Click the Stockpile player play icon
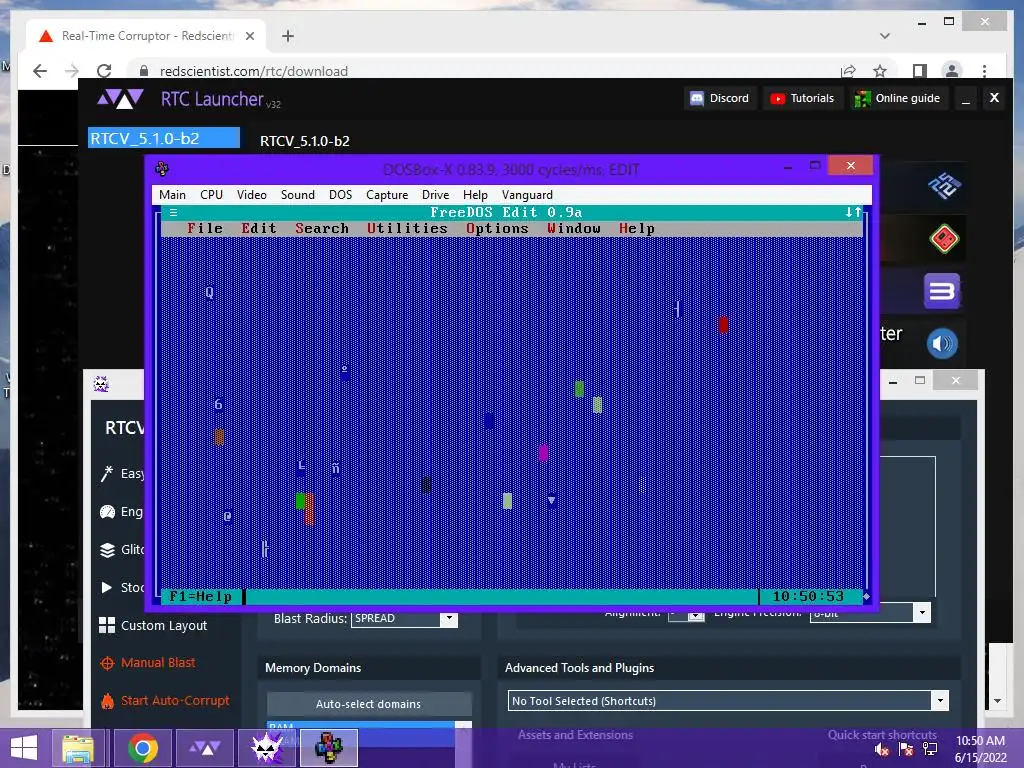Viewport: 1024px width, 768px height. click(106, 588)
